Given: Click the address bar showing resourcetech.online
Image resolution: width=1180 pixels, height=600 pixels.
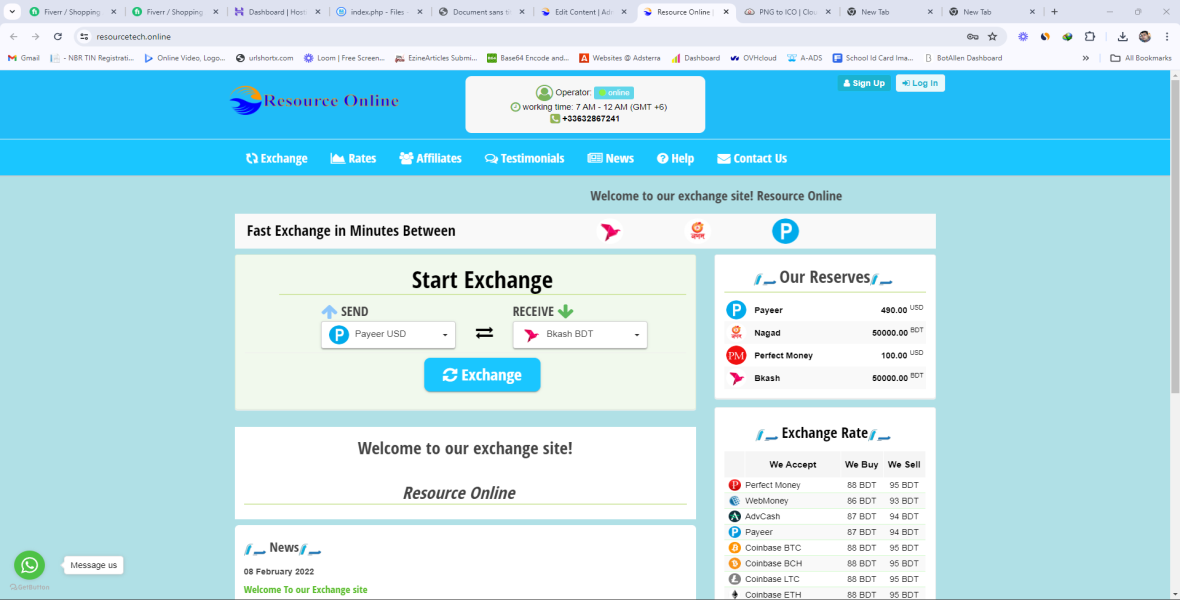Looking at the screenshot, I should click(500, 36).
